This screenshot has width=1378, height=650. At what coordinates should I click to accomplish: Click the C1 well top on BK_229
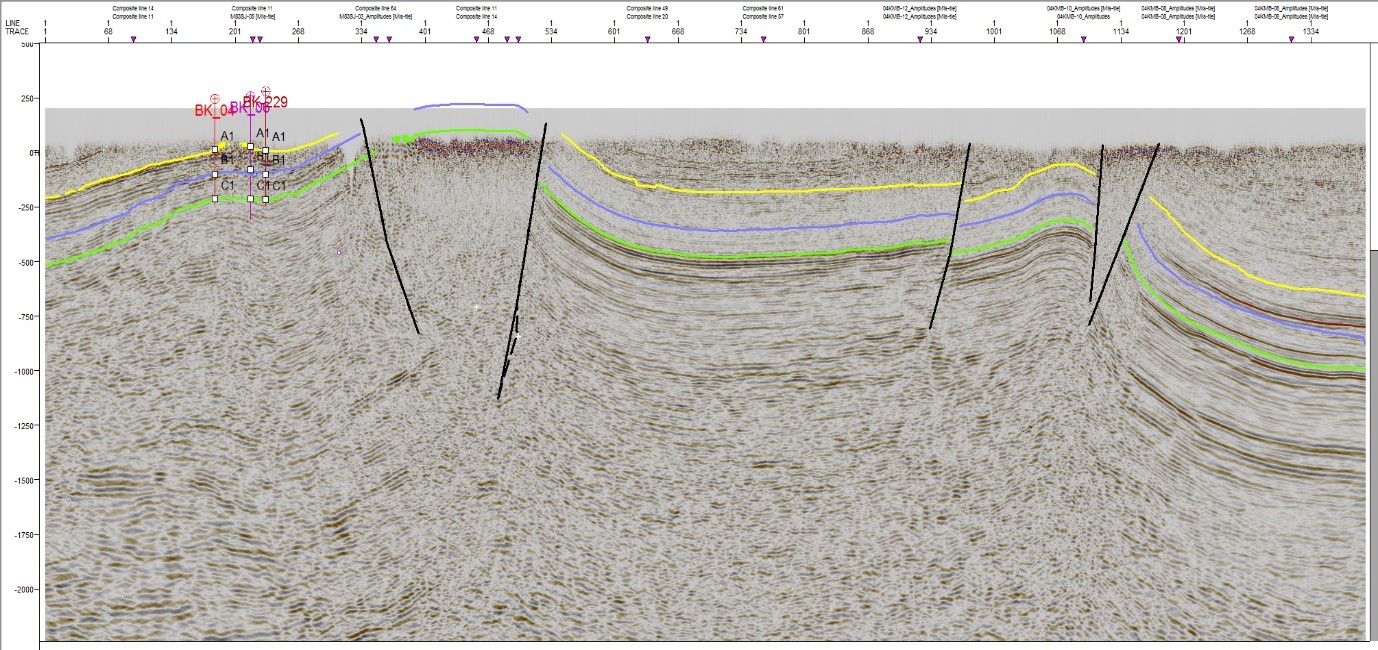click(265, 199)
